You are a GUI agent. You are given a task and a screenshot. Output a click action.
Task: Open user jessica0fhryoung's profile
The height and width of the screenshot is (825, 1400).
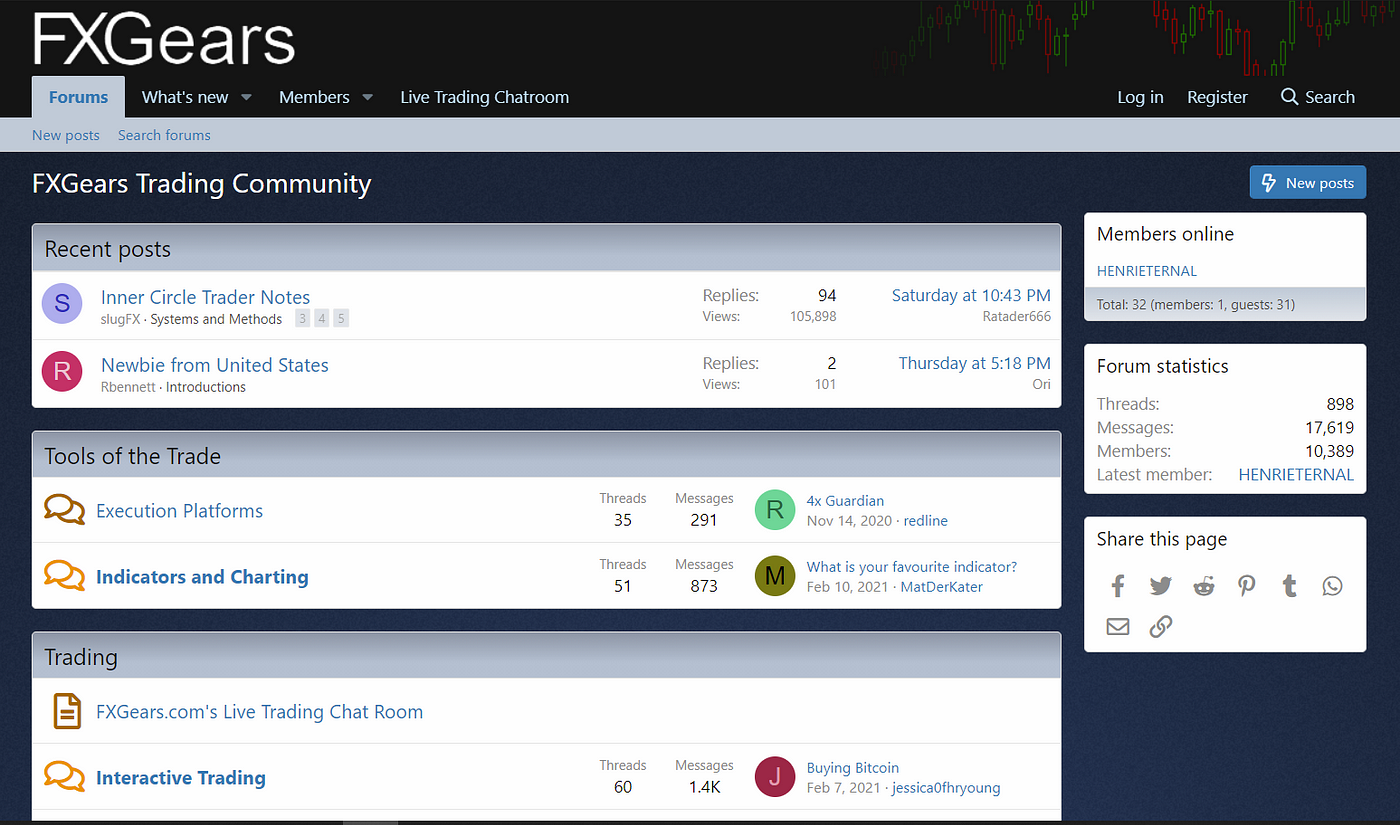tap(946, 788)
